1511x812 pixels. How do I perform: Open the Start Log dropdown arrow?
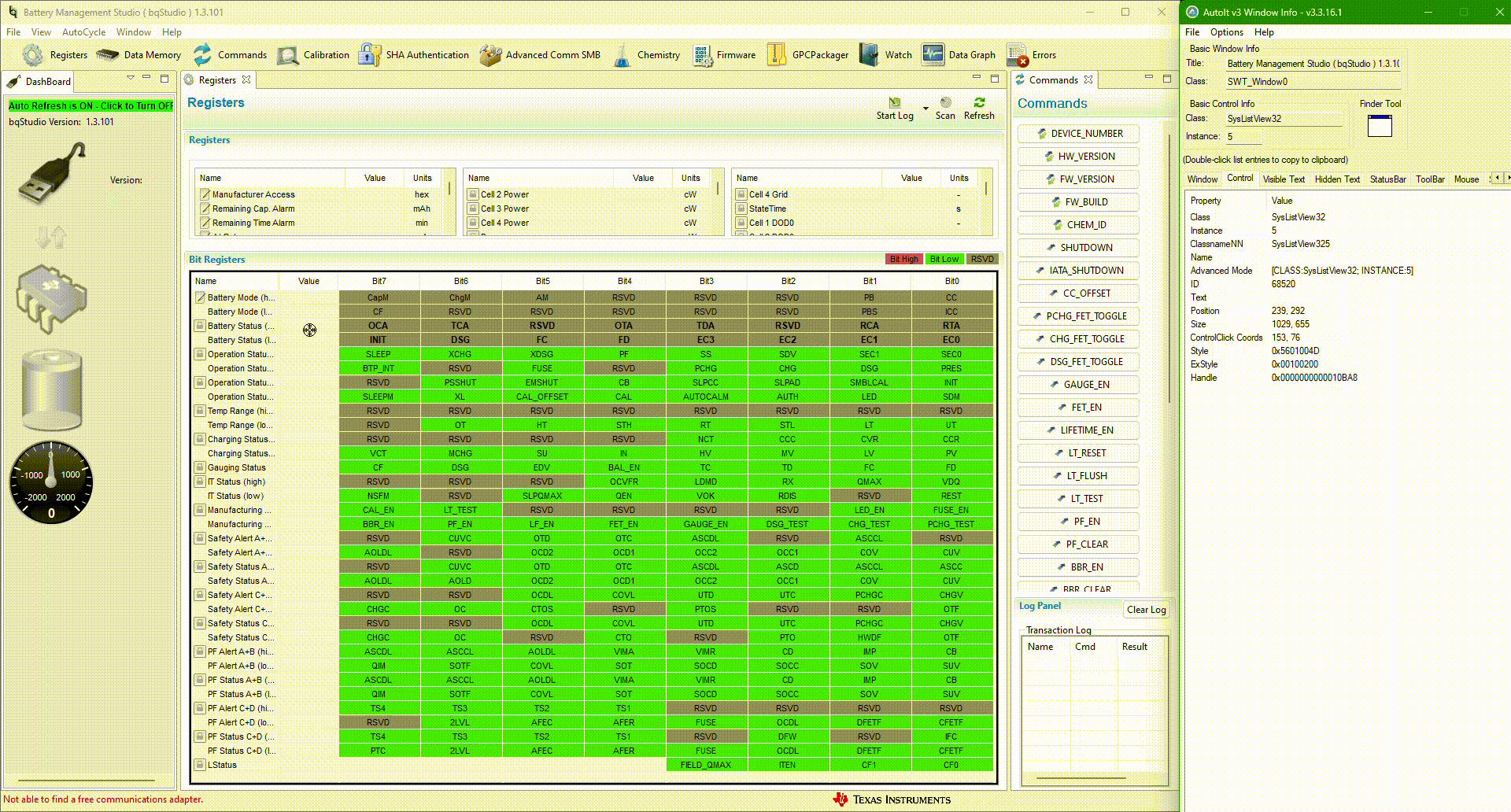click(925, 108)
